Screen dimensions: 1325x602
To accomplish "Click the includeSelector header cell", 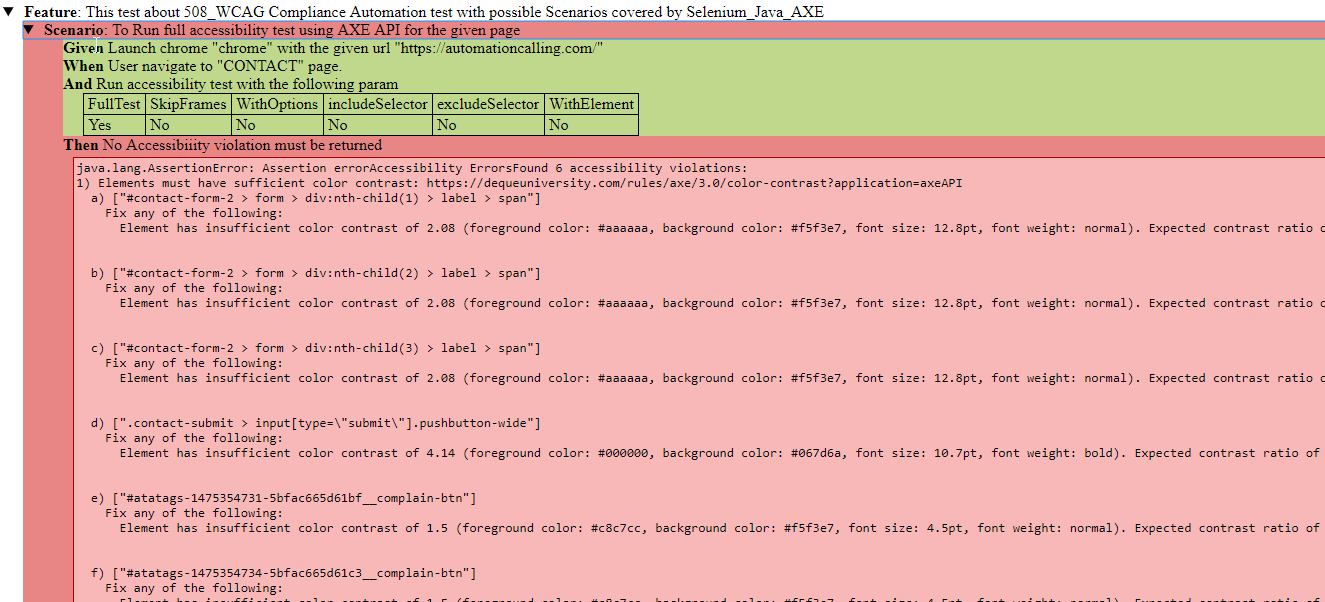I will tap(378, 104).
